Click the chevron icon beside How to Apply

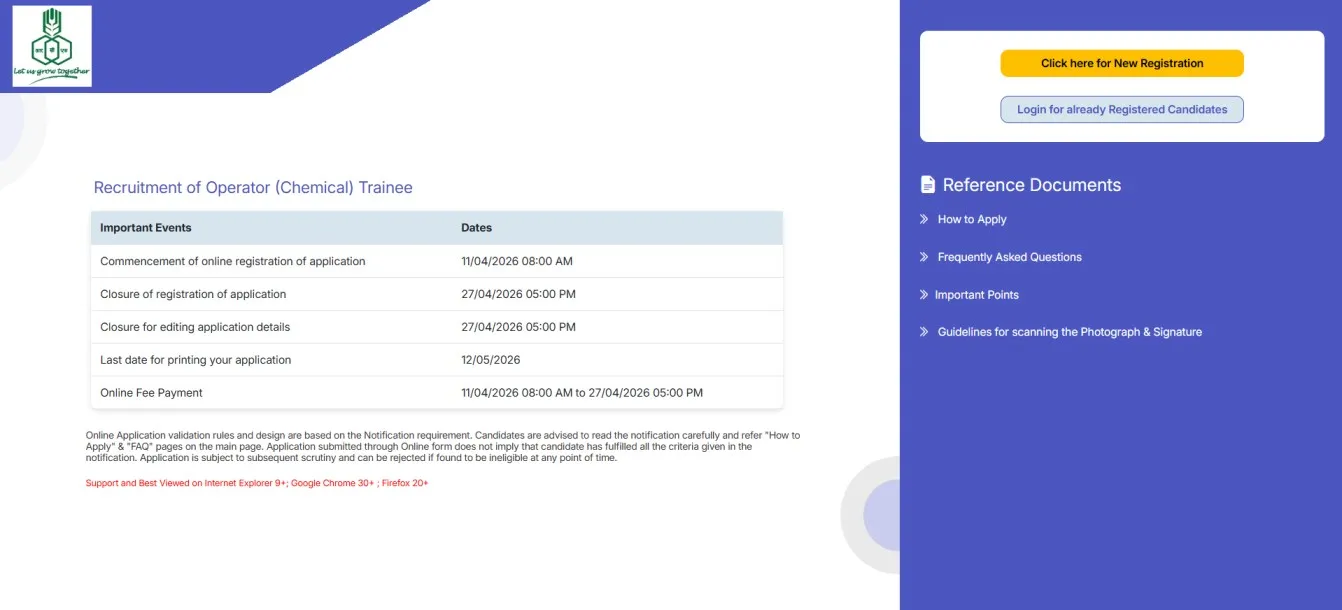tap(924, 219)
